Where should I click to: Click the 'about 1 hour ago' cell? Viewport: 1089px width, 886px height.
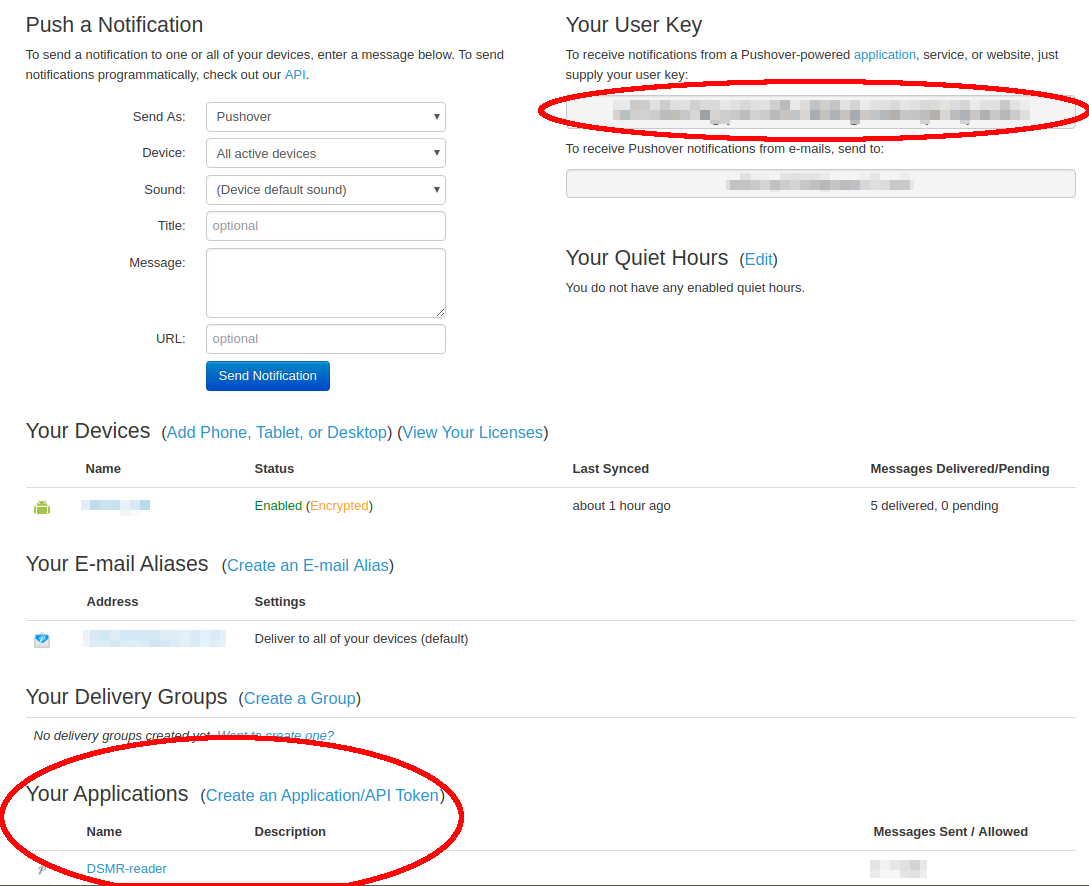pos(622,505)
